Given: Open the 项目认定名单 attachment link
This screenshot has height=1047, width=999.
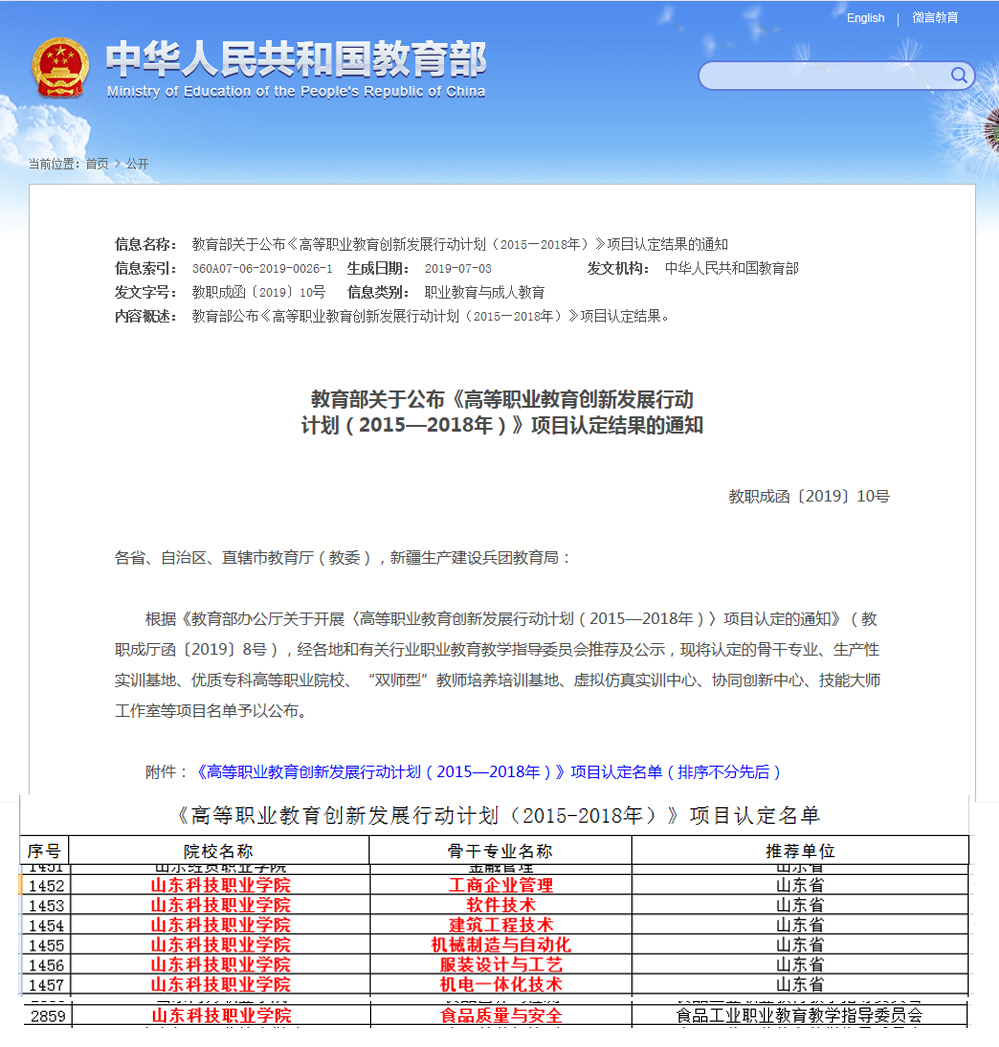Looking at the screenshot, I should (489, 772).
